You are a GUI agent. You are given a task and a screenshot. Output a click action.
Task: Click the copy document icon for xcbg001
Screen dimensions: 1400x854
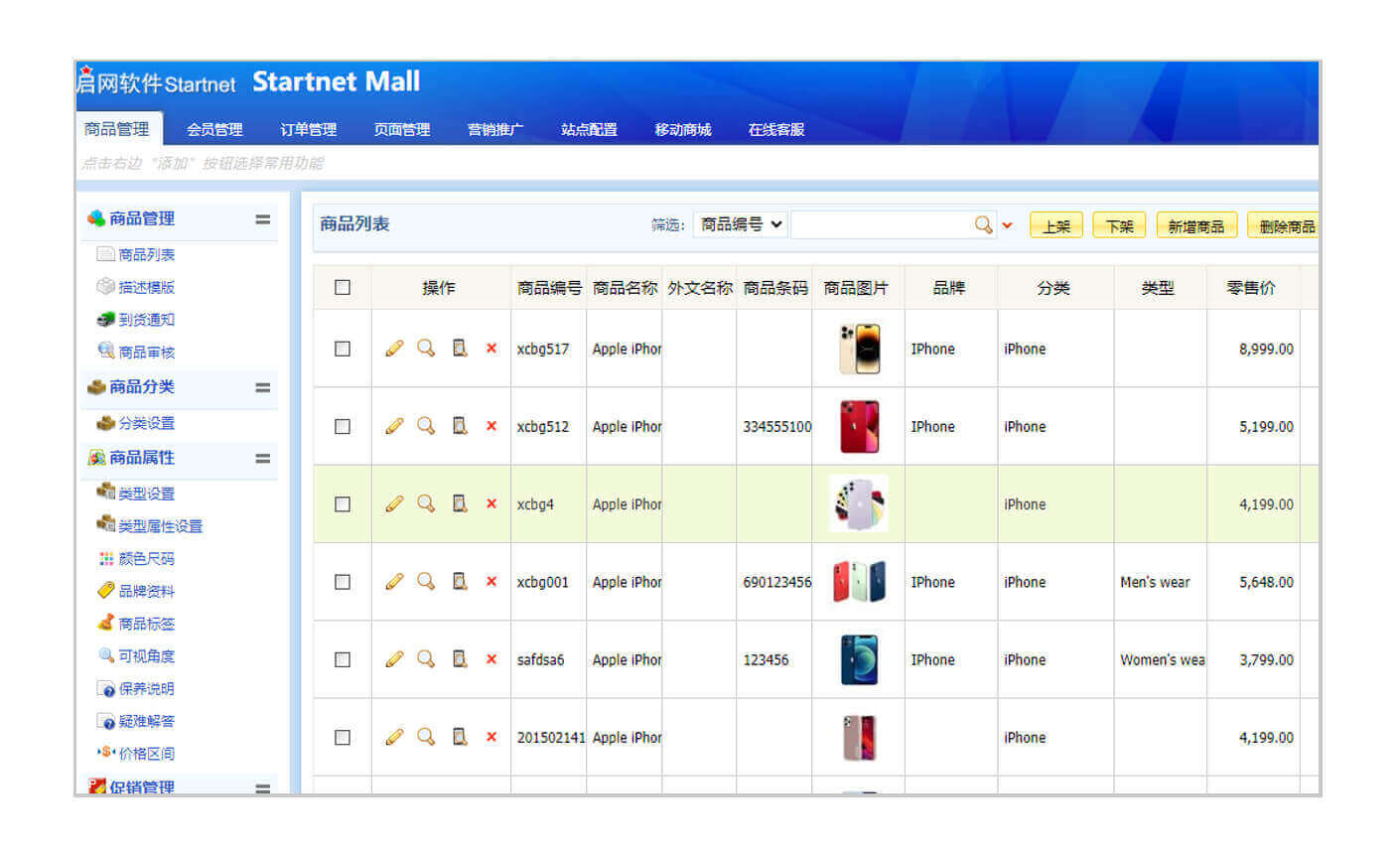click(x=460, y=582)
